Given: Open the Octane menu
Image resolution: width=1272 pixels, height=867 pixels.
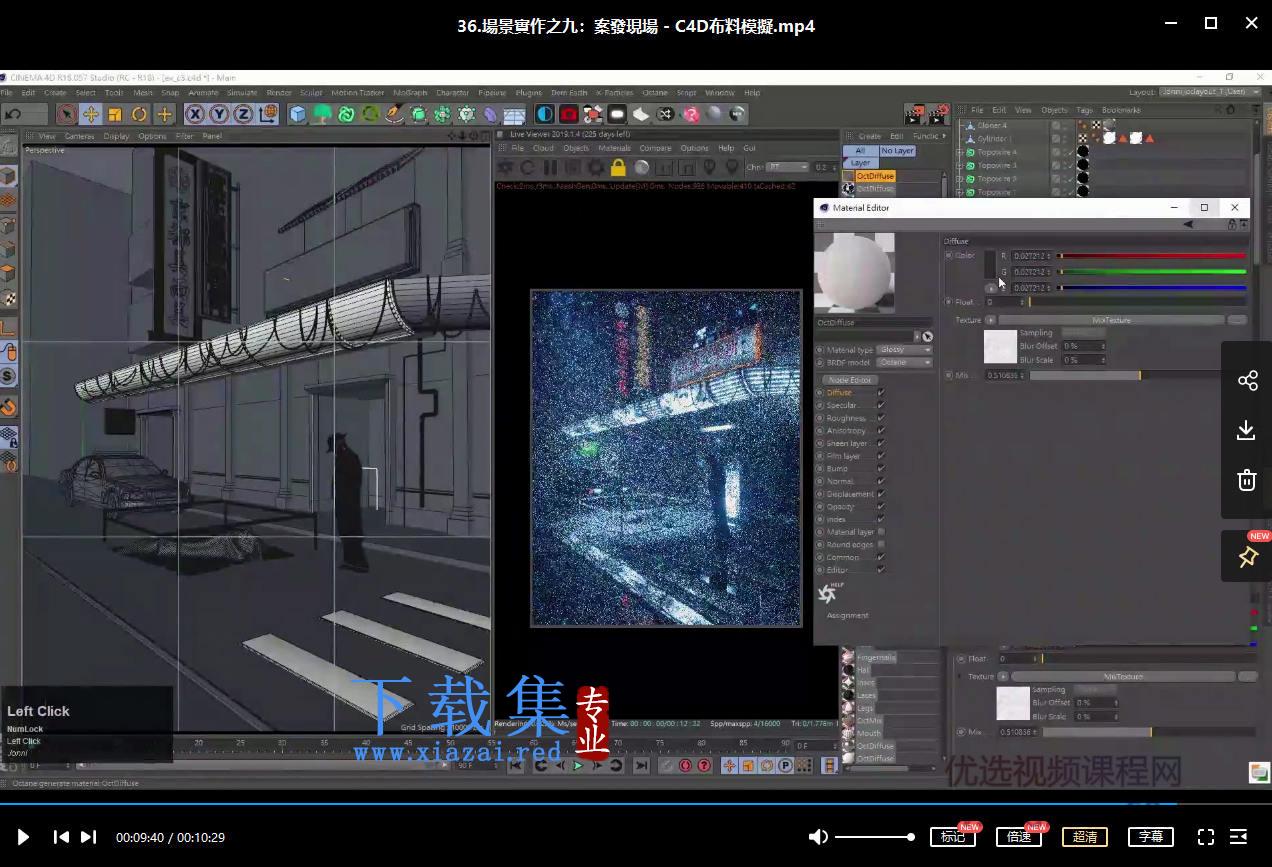Looking at the screenshot, I should pos(655,93).
